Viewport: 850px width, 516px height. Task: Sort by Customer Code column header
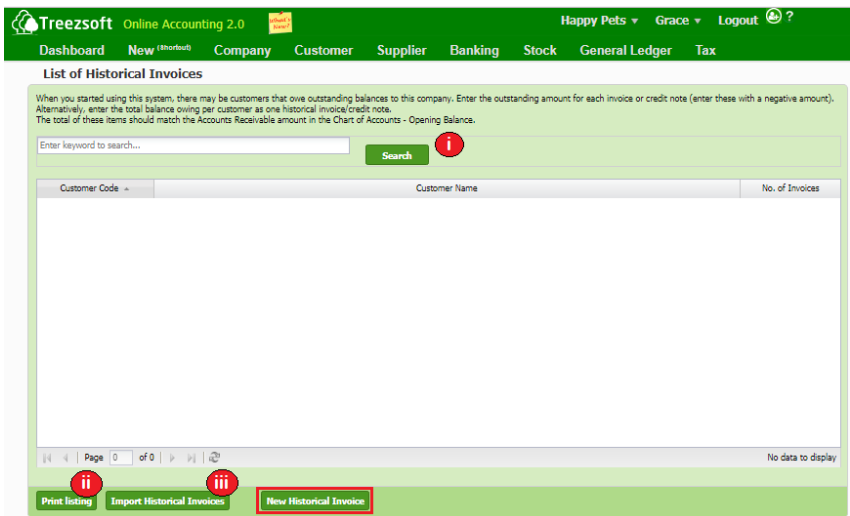point(95,188)
